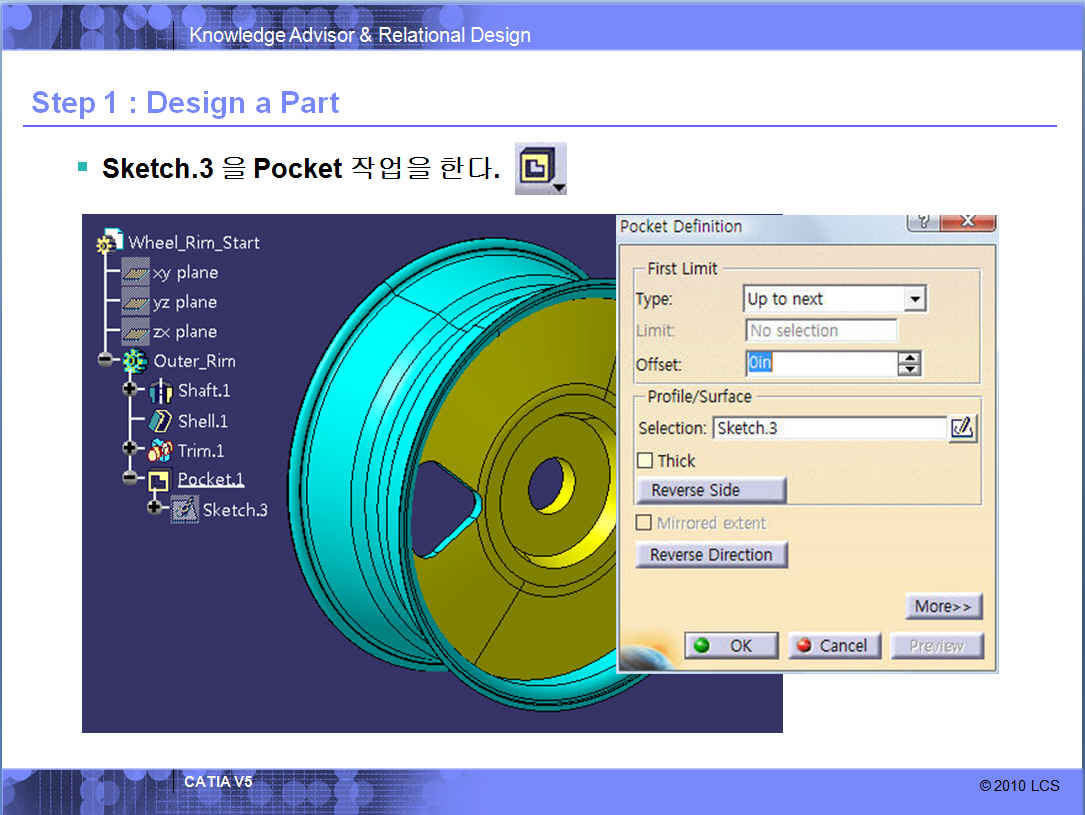Open sketcher icon next to Selection field
The width and height of the screenshot is (1085, 815).
(x=962, y=428)
